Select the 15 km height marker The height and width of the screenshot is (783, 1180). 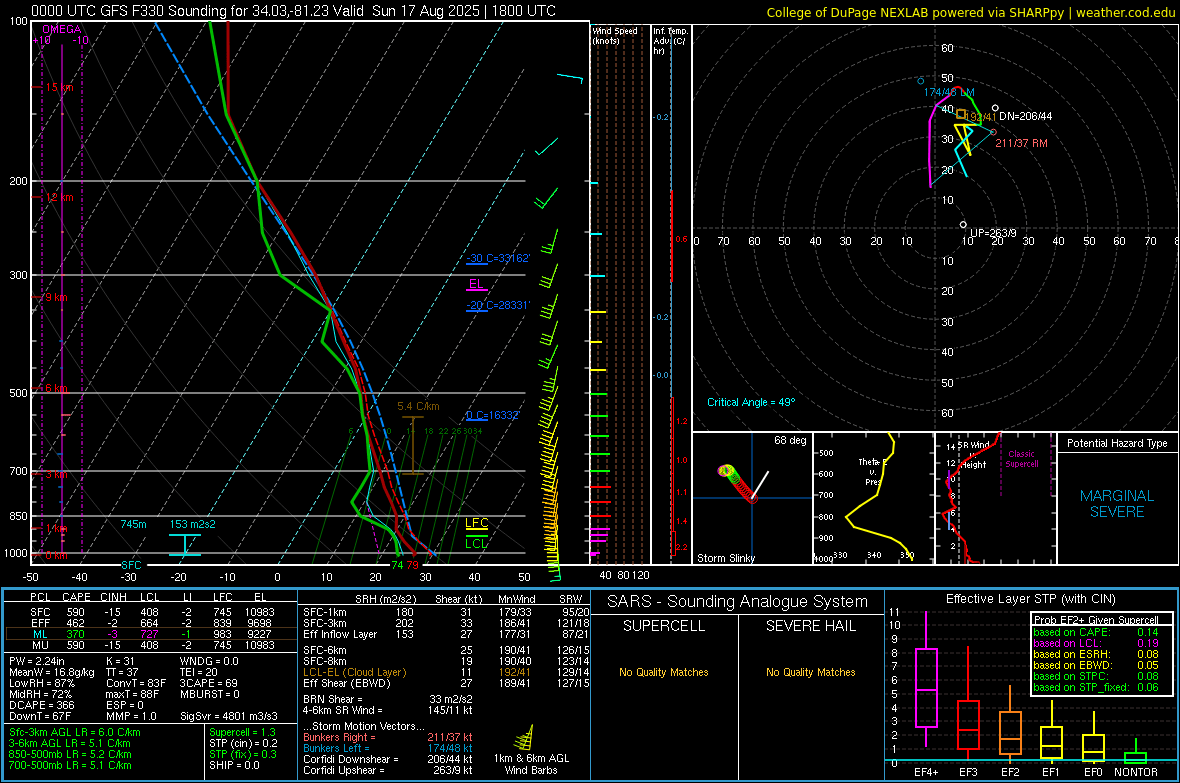[x=59, y=87]
